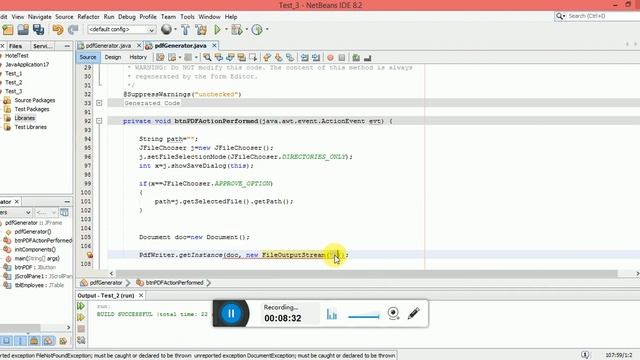The width and height of the screenshot is (640, 360).
Task: Click the Re-run green arrows in Output
Action: 81,306
